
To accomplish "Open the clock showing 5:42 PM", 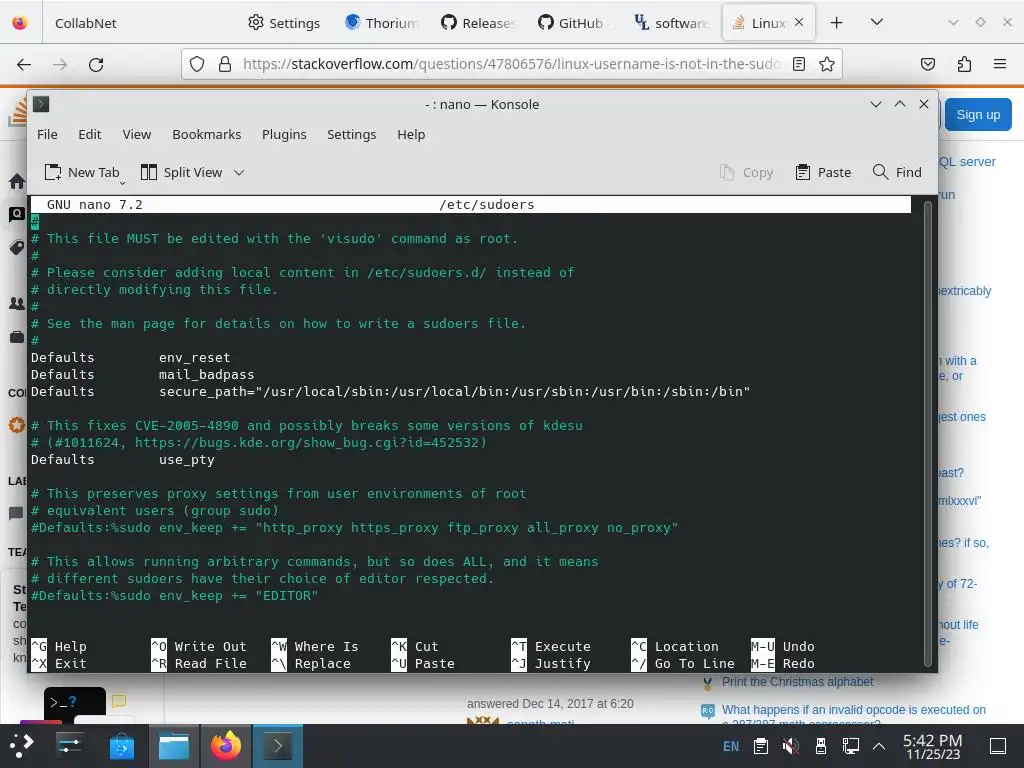I will click(x=932, y=746).
